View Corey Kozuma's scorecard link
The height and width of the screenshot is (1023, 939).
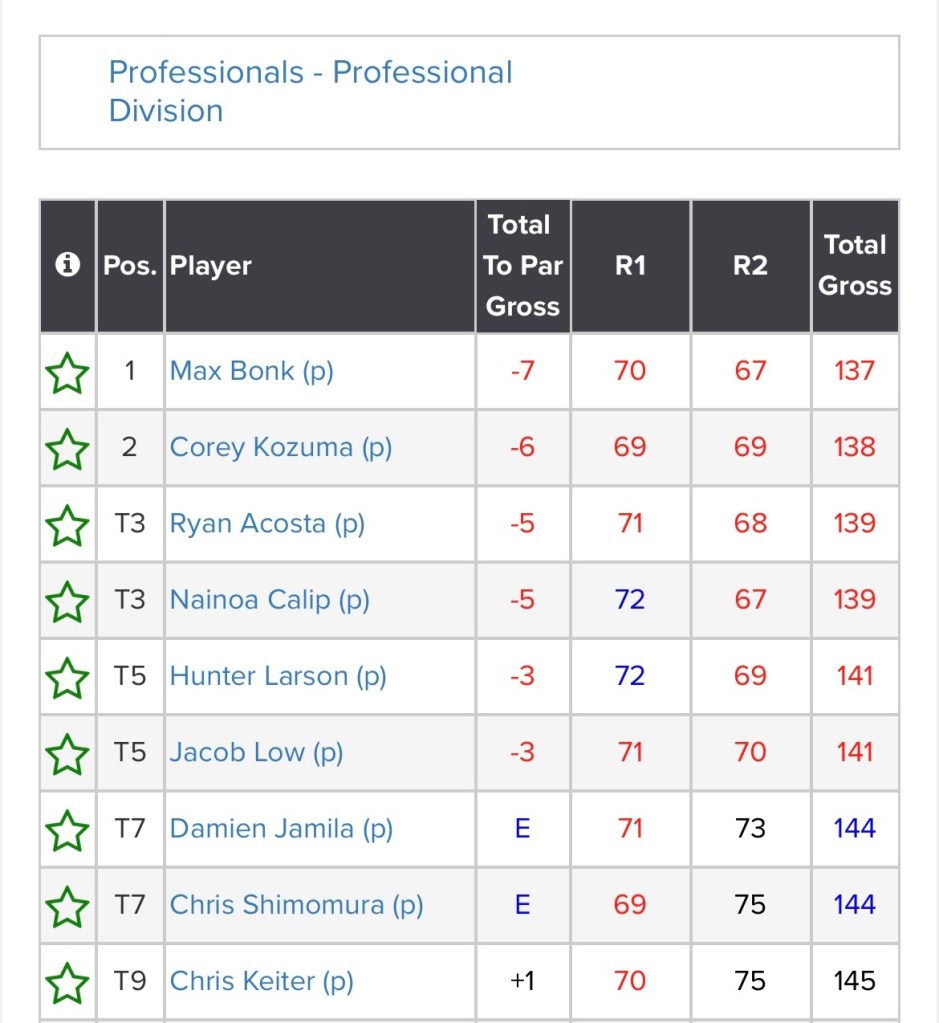point(280,447)
